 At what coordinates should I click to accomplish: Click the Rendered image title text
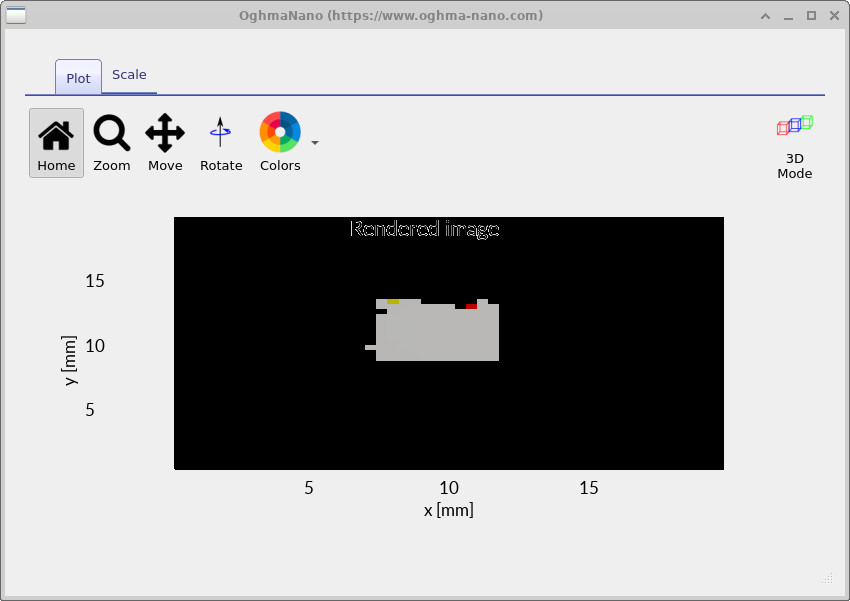(424, 229)
